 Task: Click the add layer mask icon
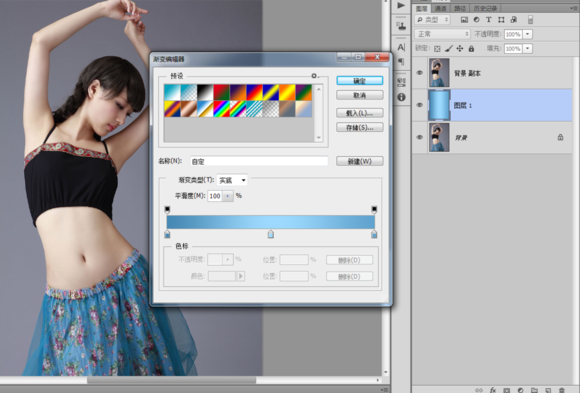click(506, 390)
